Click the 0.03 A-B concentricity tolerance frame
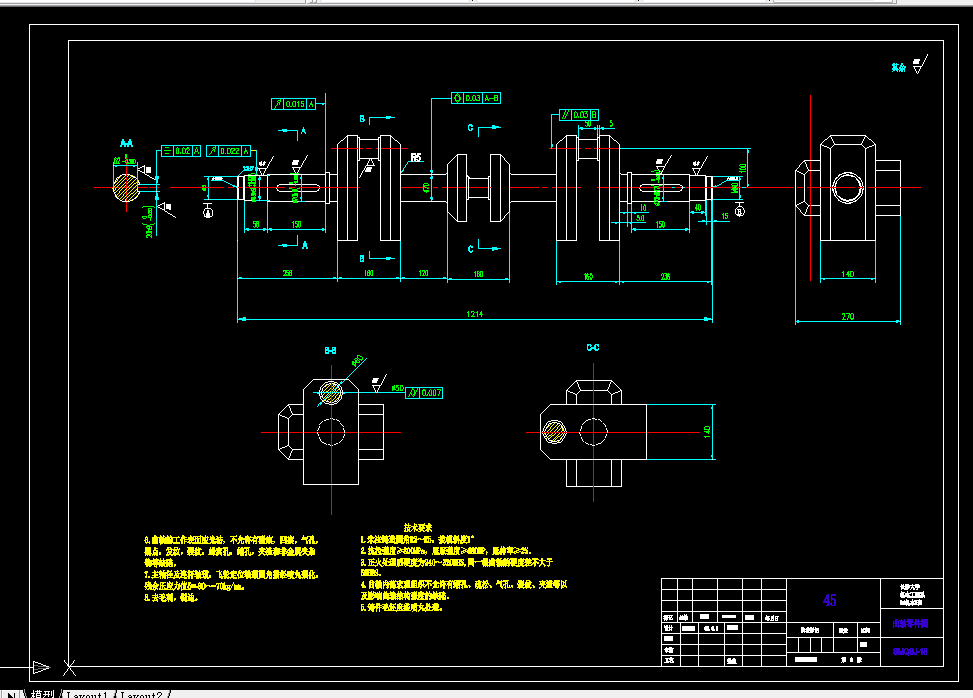The width and height of the screenshot is (973, 698). click(476, 98)
